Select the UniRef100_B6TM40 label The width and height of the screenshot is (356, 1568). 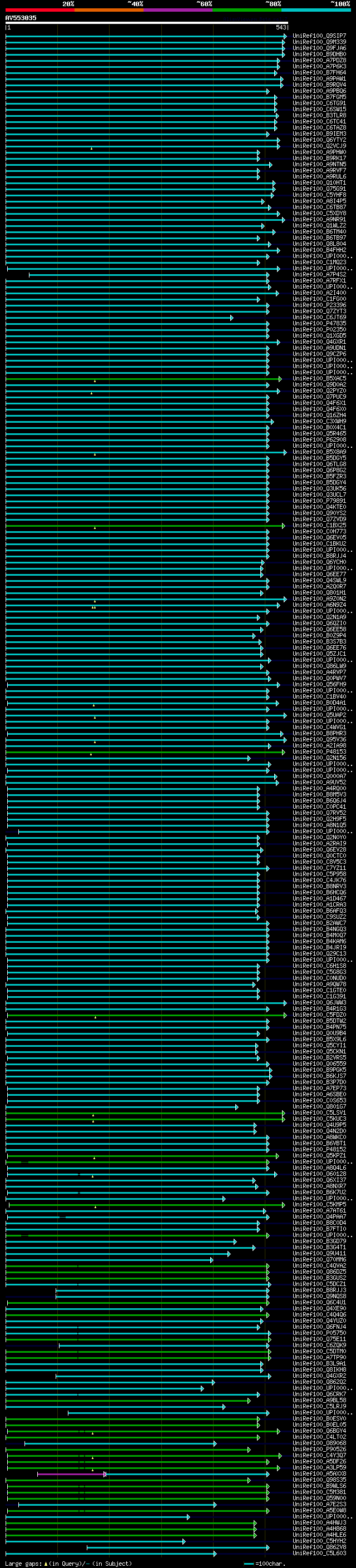click(x=319, y=232)
